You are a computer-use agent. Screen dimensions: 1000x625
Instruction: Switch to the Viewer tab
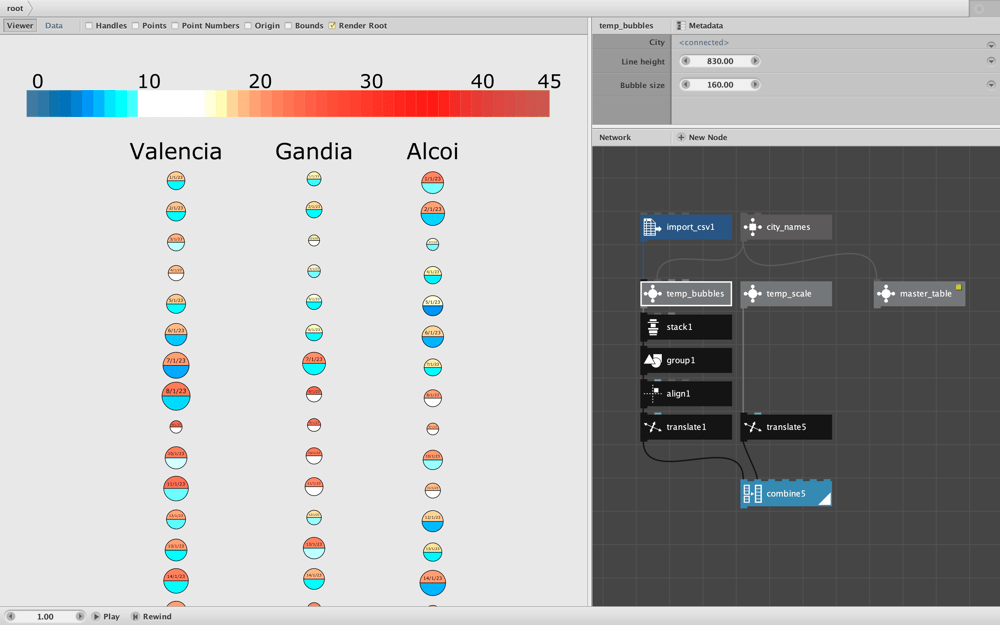pos(20,26)
